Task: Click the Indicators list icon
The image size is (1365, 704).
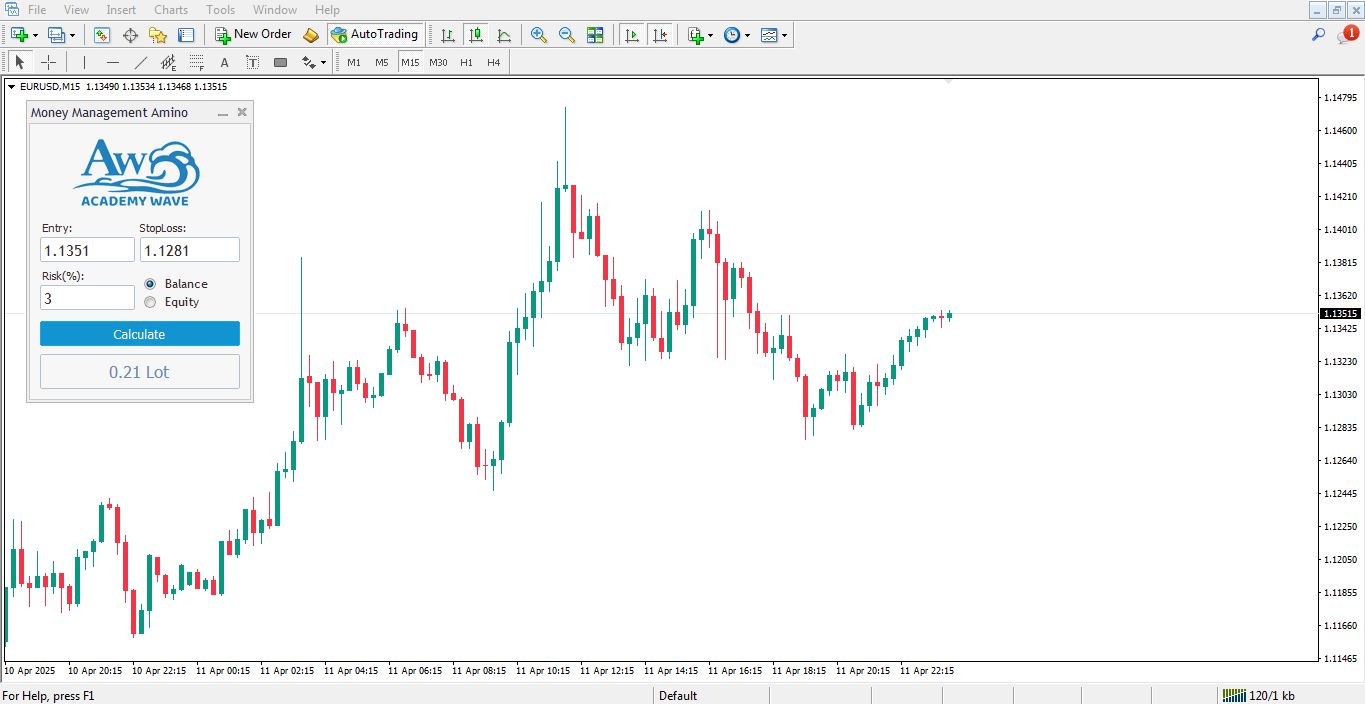Action: [x=696, y=35]
